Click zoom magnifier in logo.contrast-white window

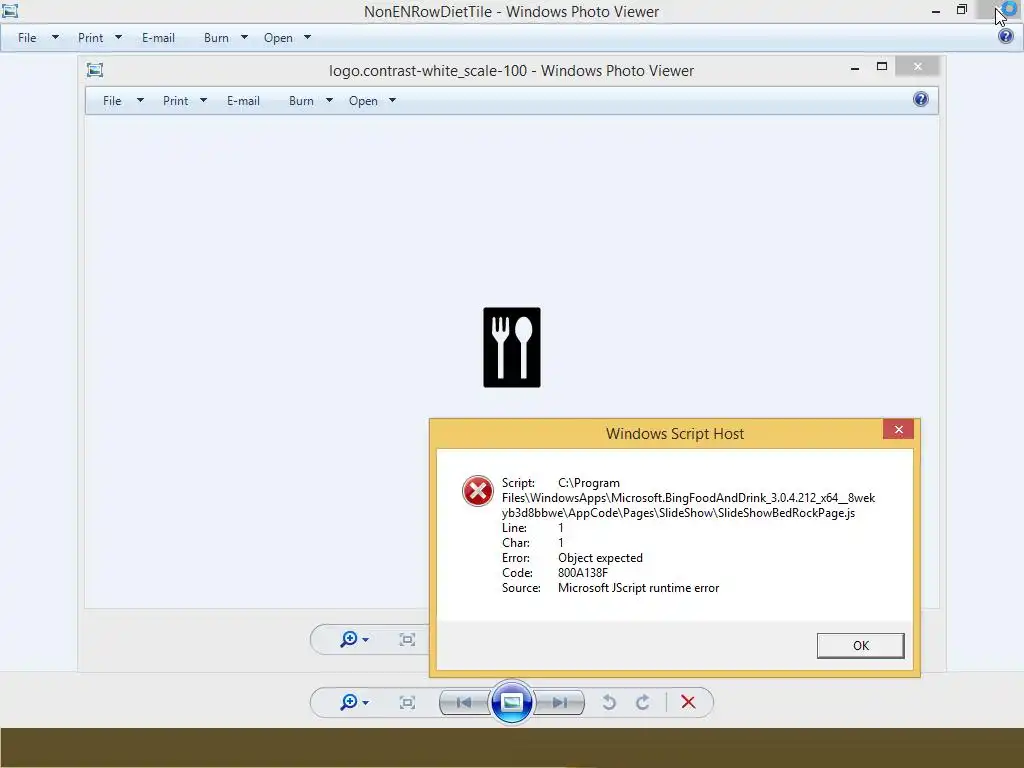pyautogui.click(x=349, y=639)
